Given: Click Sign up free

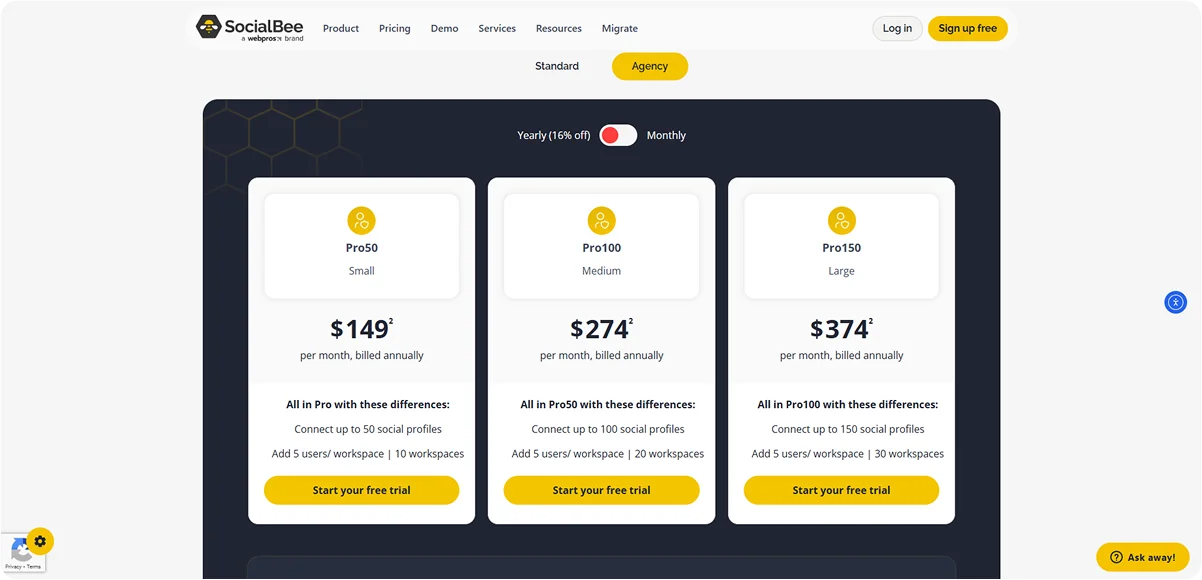Looking at the screenshot, I should (967, 28).
